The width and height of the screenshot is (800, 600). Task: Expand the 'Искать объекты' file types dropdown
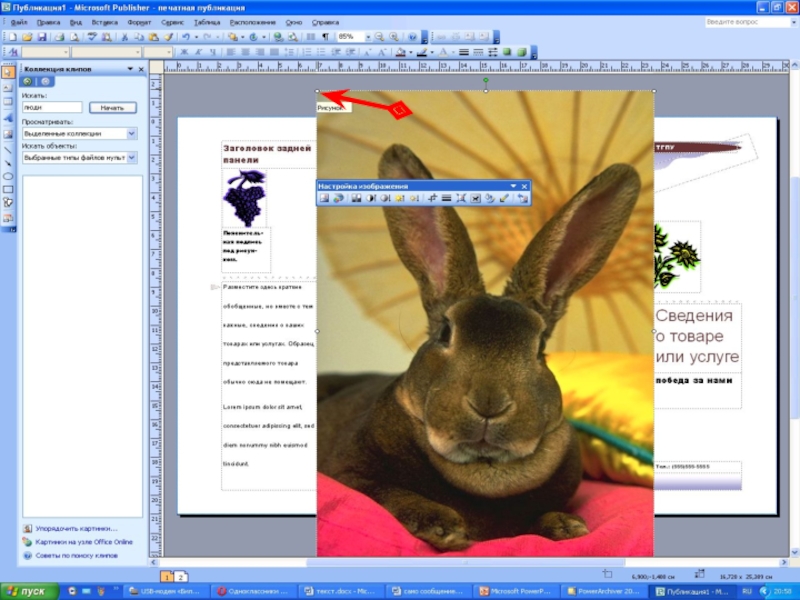point(132,157)
